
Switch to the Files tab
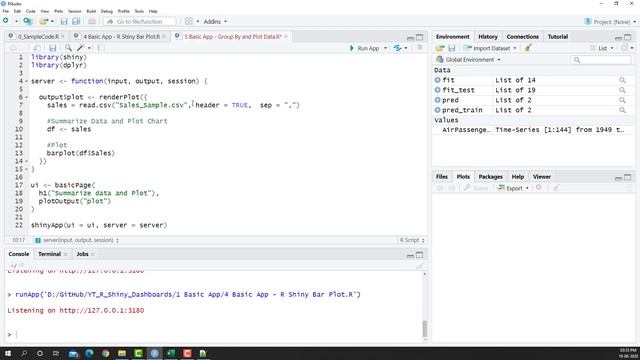coord(442,177)
